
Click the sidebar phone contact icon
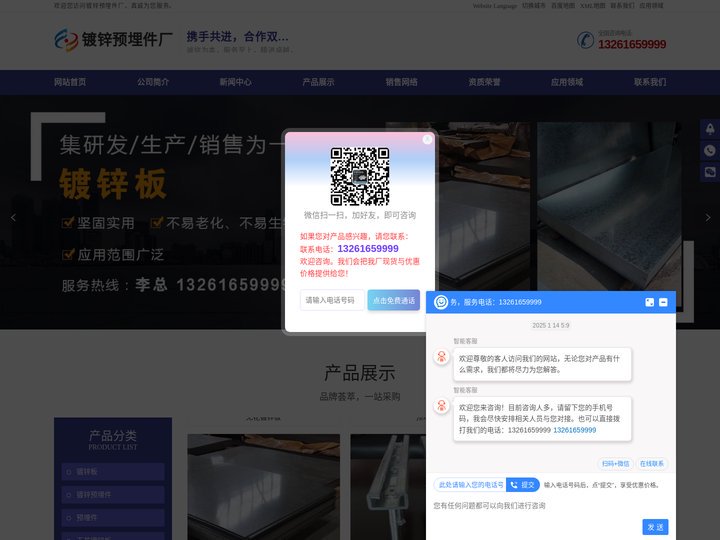point(710,150)
